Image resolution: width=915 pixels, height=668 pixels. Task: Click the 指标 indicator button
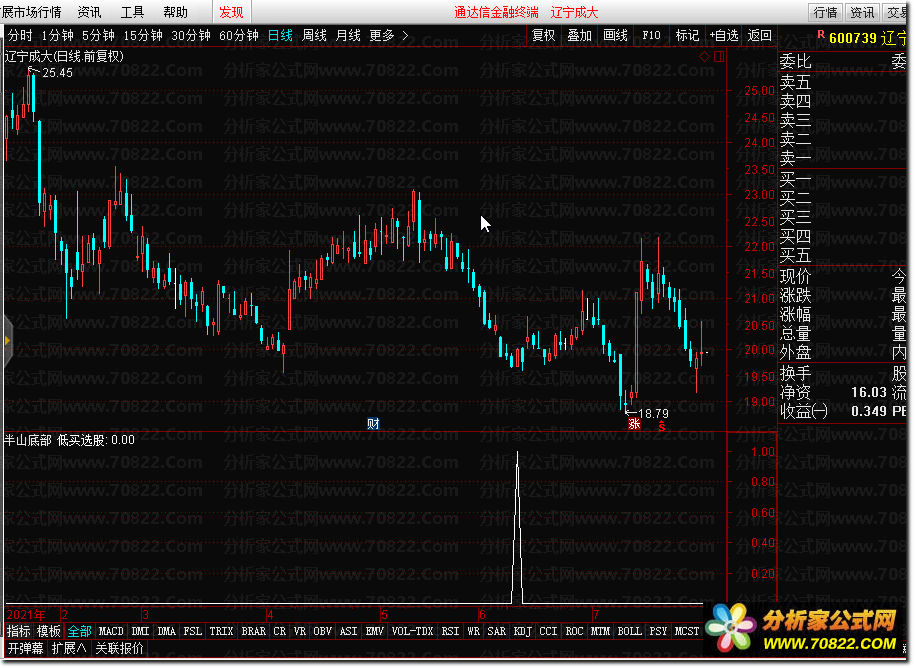tap(19, 631)
